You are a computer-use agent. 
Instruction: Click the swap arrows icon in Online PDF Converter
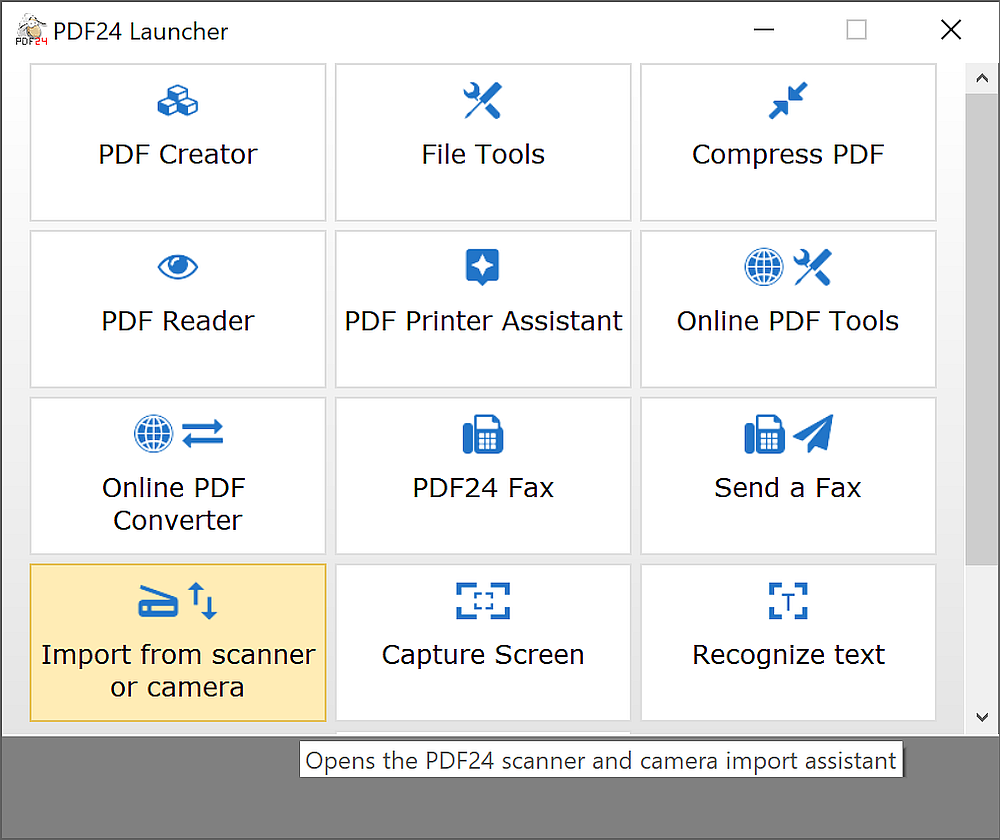click(203, 434)
